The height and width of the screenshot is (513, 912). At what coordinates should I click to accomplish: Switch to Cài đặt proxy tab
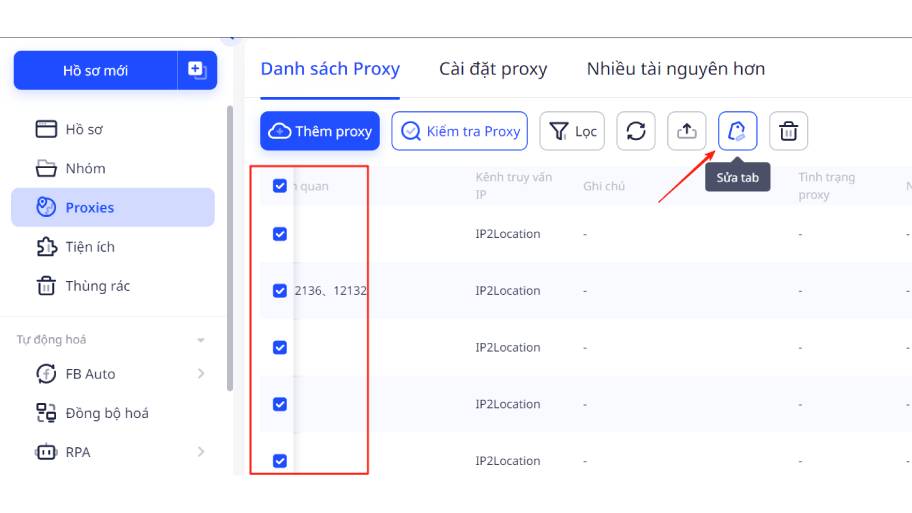pos(493,69)
